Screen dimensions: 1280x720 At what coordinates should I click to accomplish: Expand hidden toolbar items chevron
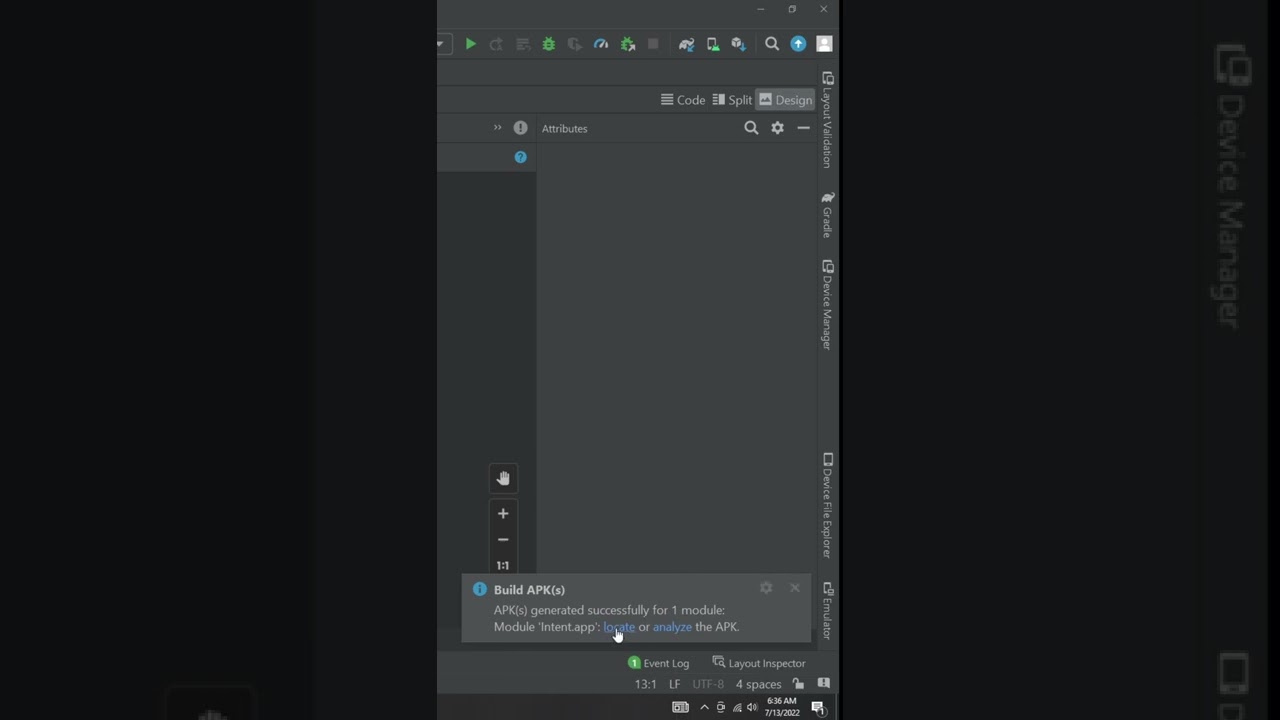click(497, 128)
